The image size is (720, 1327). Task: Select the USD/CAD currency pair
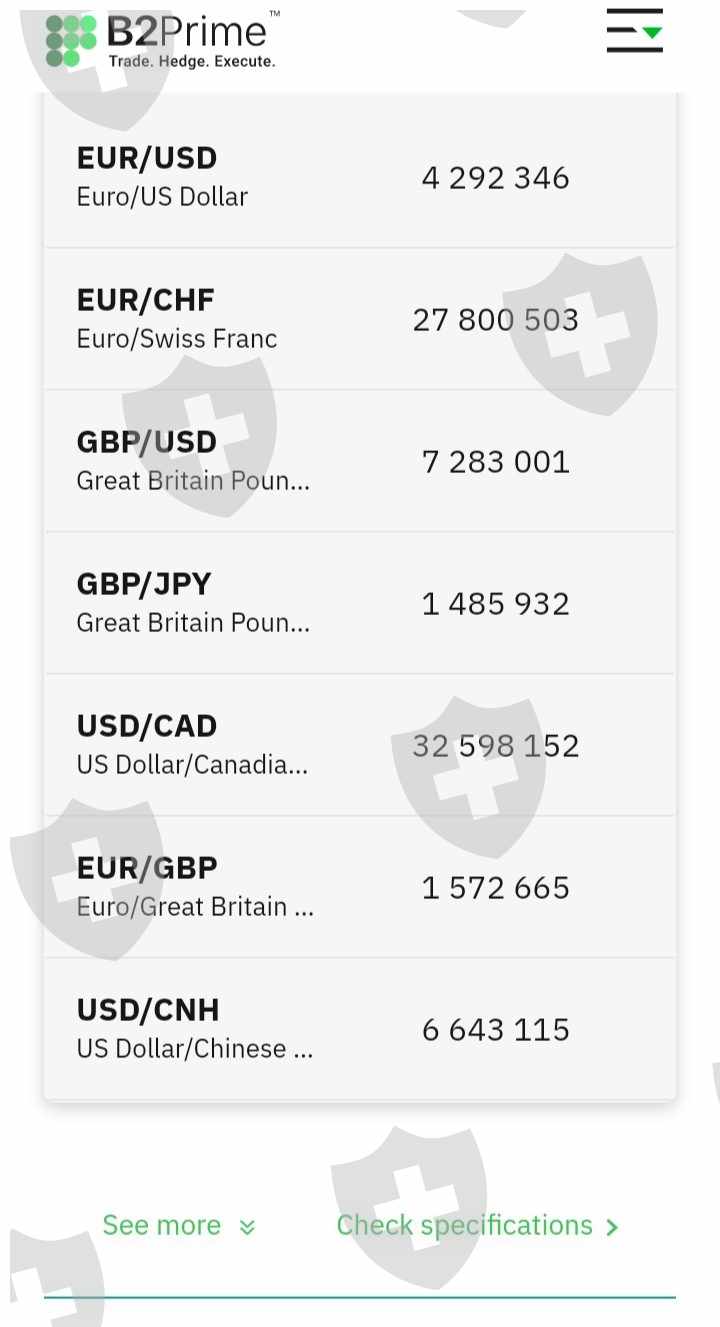(x=147, y=726)
